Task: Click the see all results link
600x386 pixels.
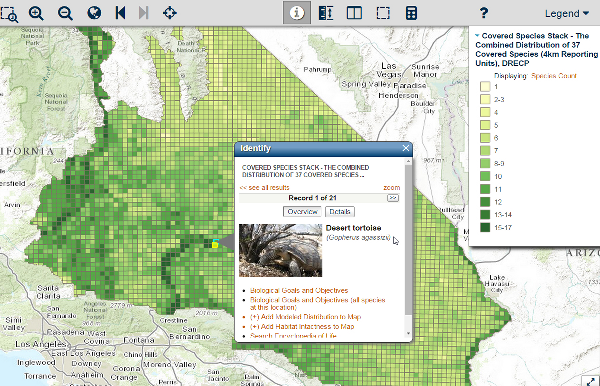Action: [264, 187]
